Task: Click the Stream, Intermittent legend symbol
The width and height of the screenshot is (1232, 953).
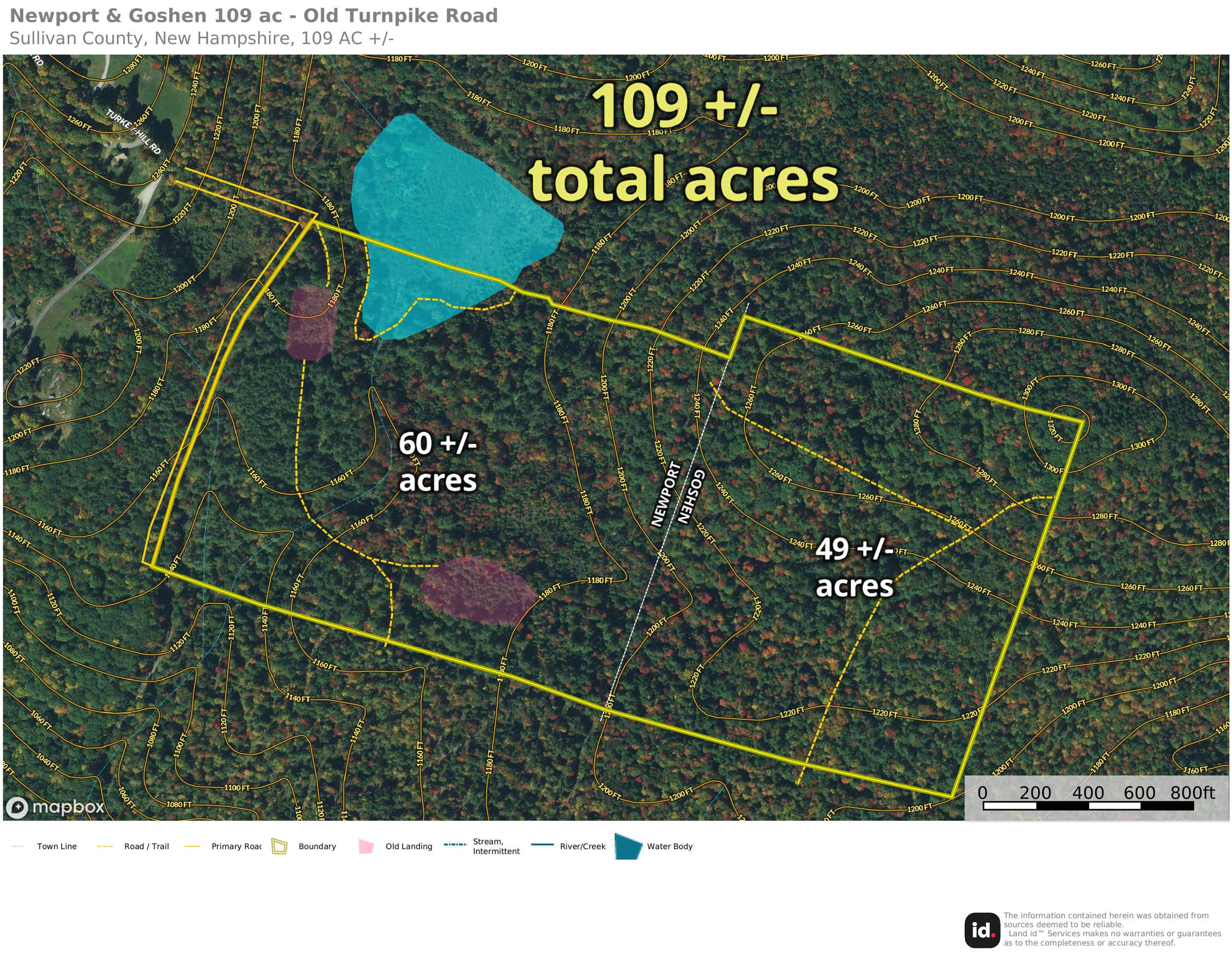Action: coord(455,845)
